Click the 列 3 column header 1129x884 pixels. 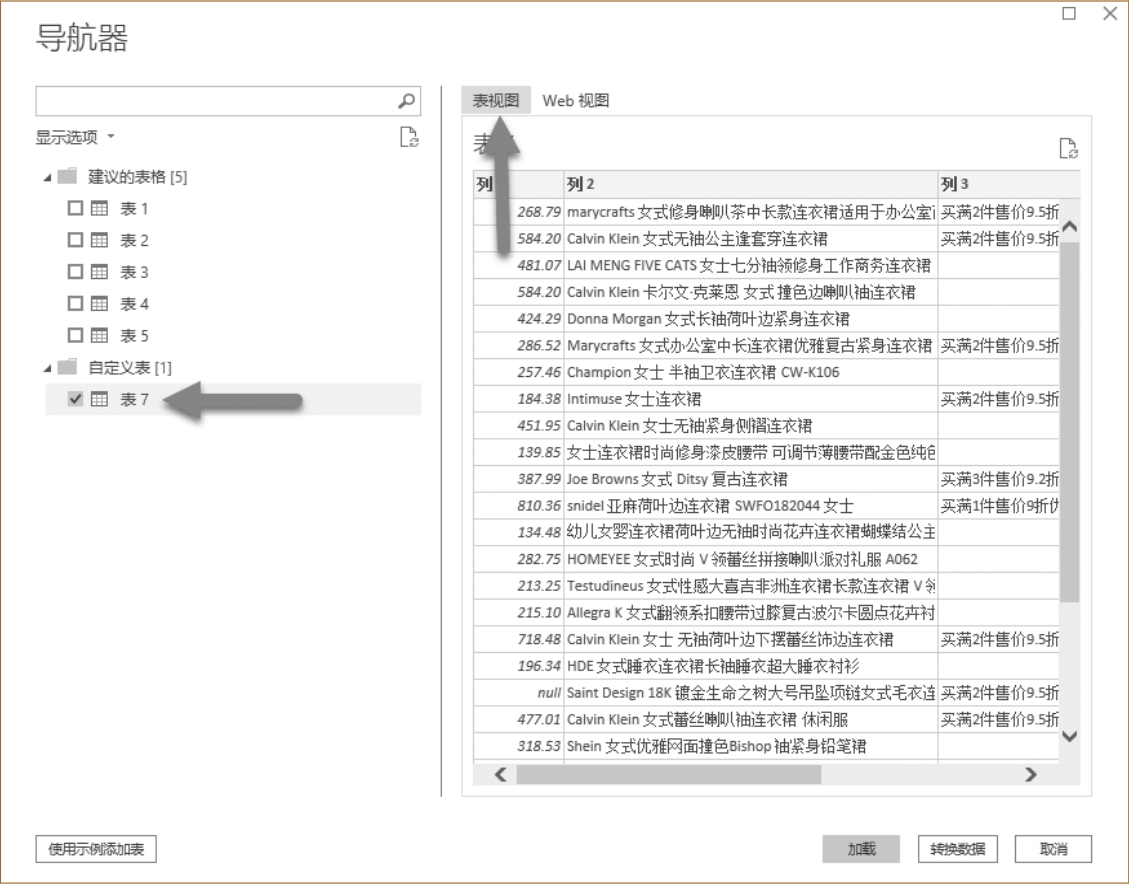1009,184
